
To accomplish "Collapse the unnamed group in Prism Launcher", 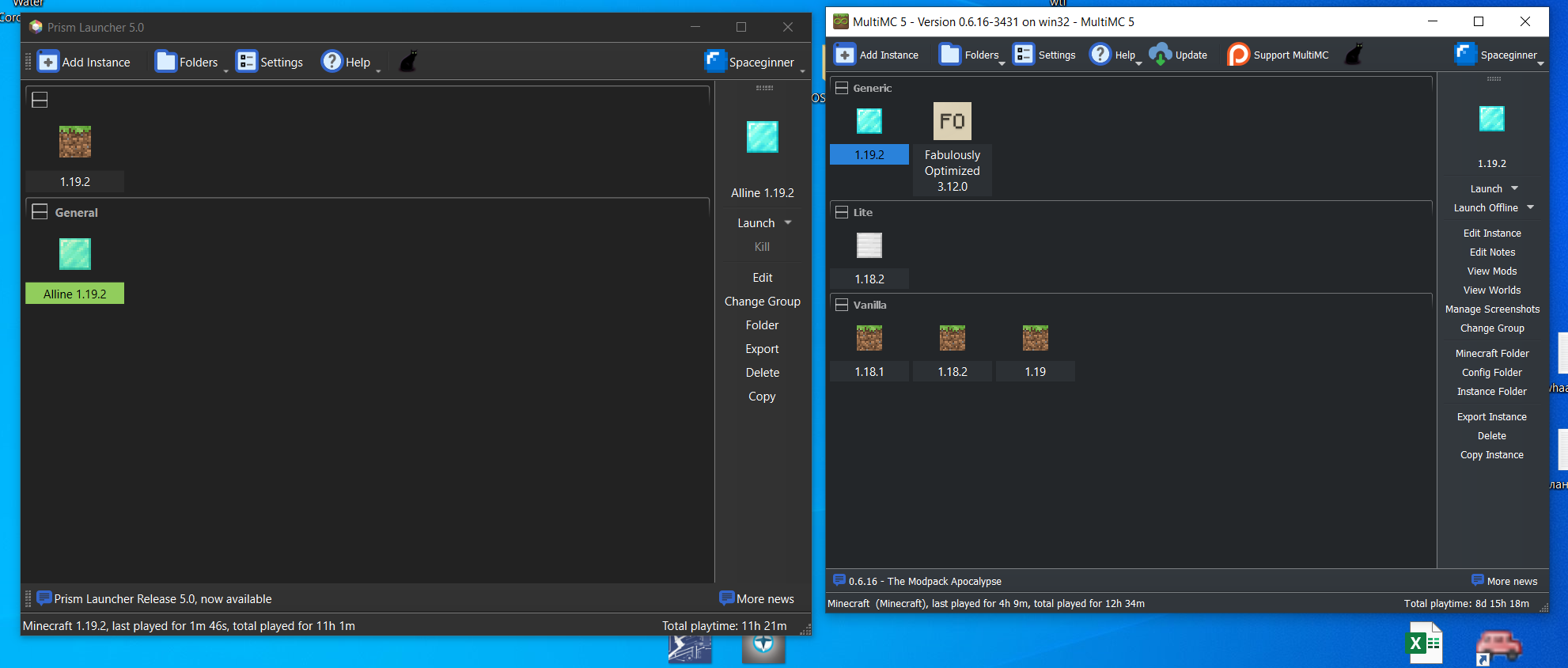I will coord(40,100).
